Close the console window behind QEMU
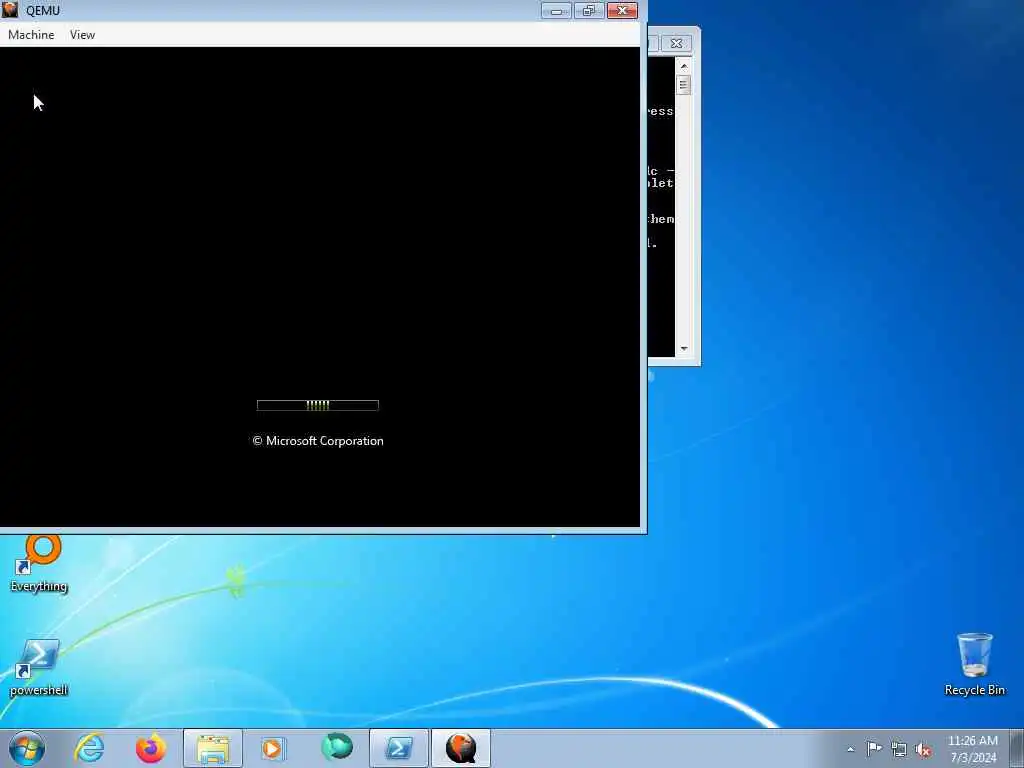The width and height of the screenshot is (1024, 768). pyautogui.click(x=676, y=44)
